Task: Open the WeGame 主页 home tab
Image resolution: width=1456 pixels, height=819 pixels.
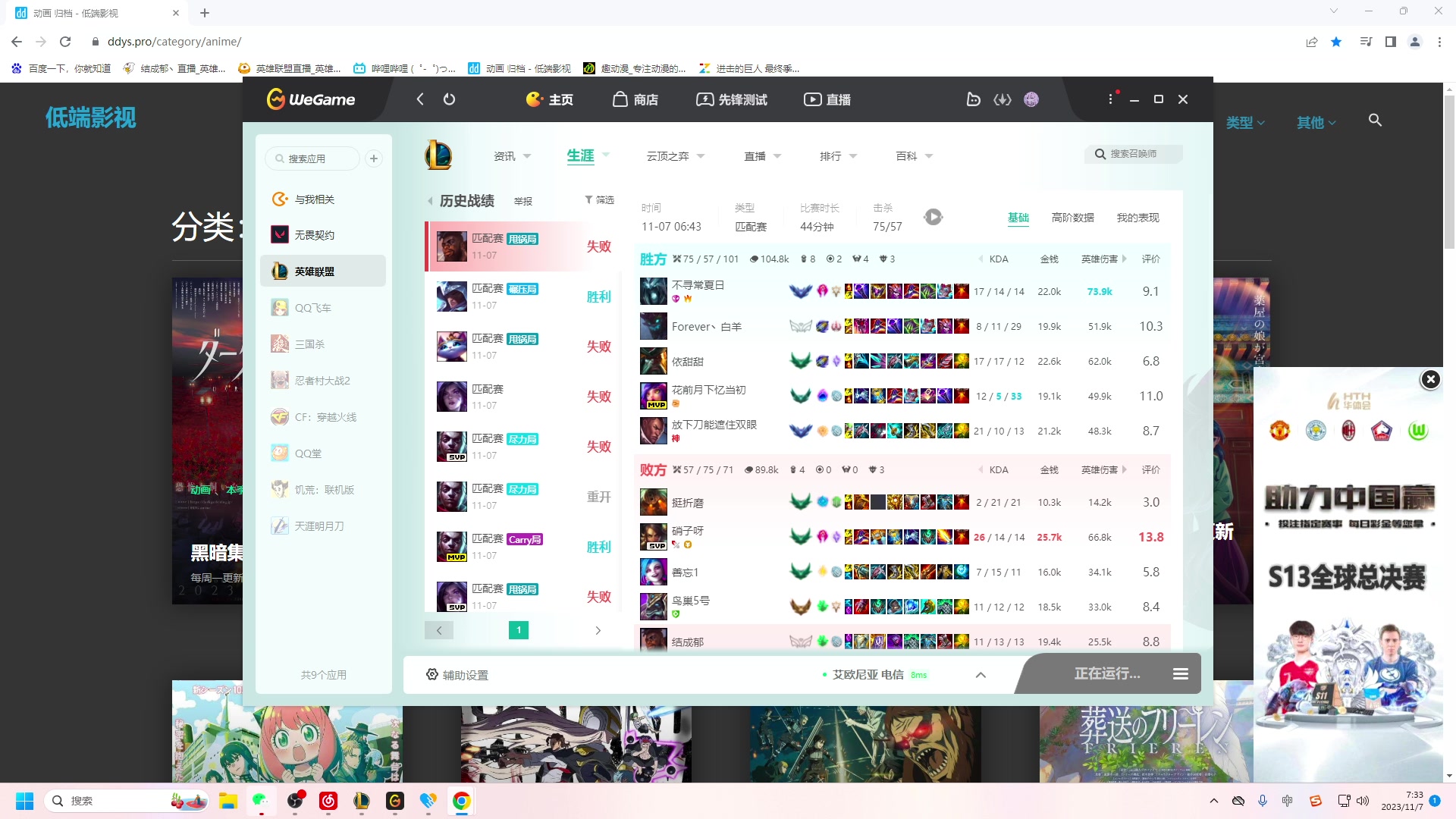Action: [x=550, y=99]
